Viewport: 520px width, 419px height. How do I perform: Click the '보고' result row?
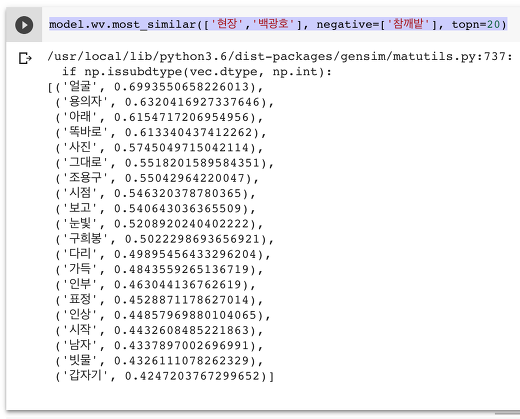pyautogui.click(x=155, y=209)
